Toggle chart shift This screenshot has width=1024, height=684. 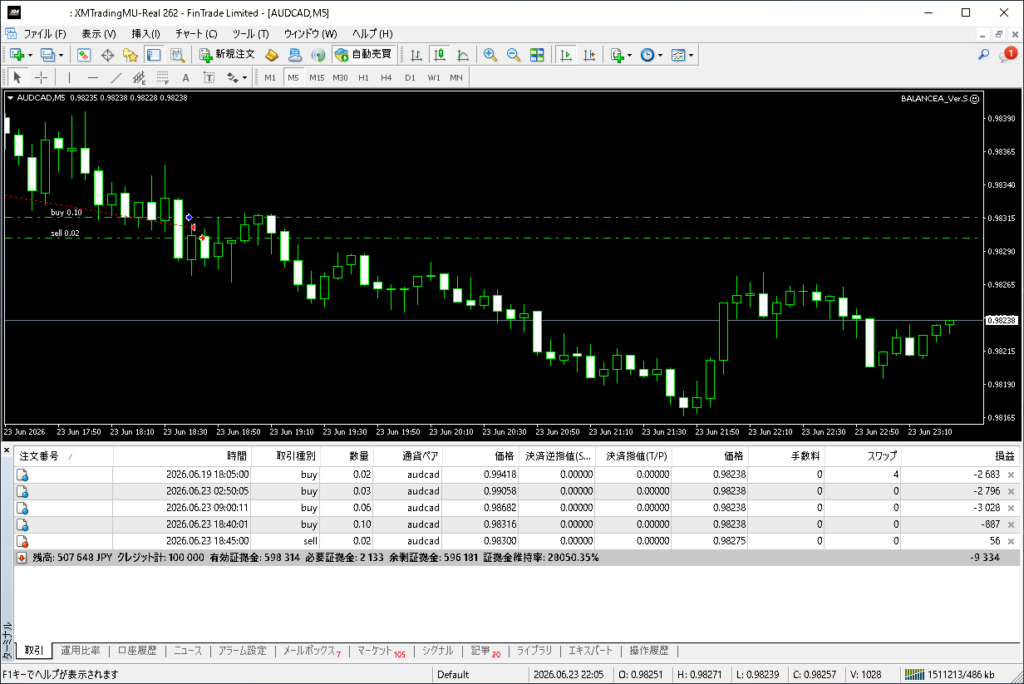click(589, 56)
